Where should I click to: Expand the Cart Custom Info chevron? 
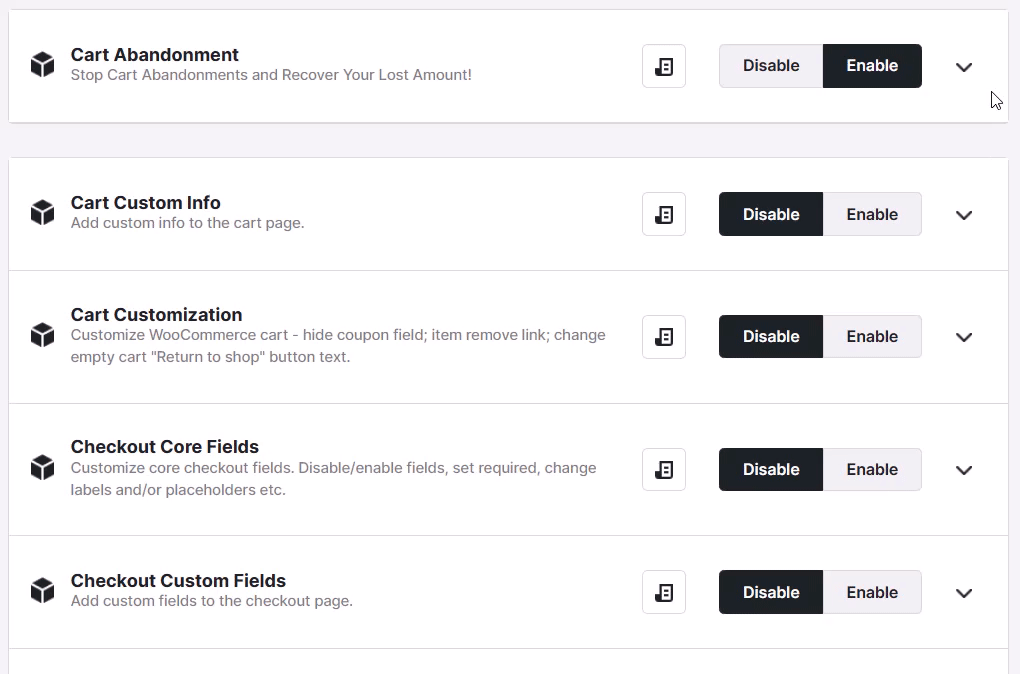tap(964, 215)
